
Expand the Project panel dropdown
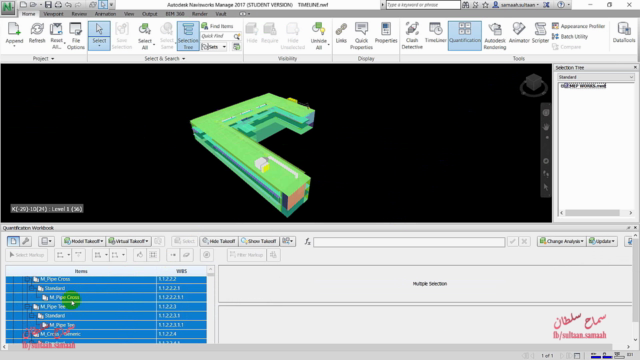point(43,59)
